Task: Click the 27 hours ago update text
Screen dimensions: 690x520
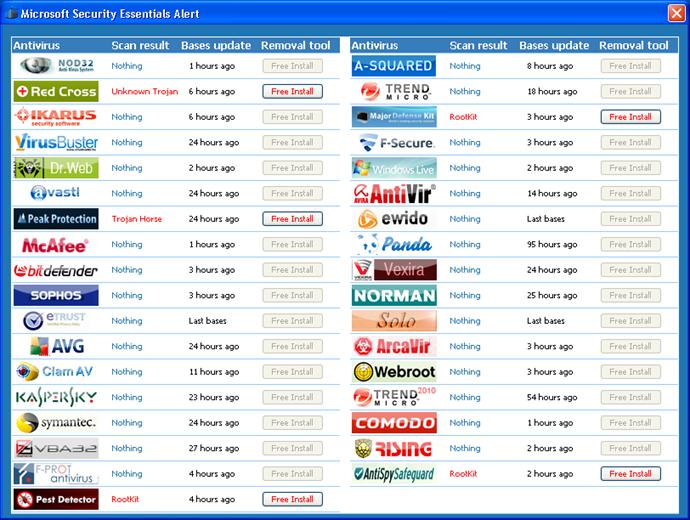Action: [214, 448]
